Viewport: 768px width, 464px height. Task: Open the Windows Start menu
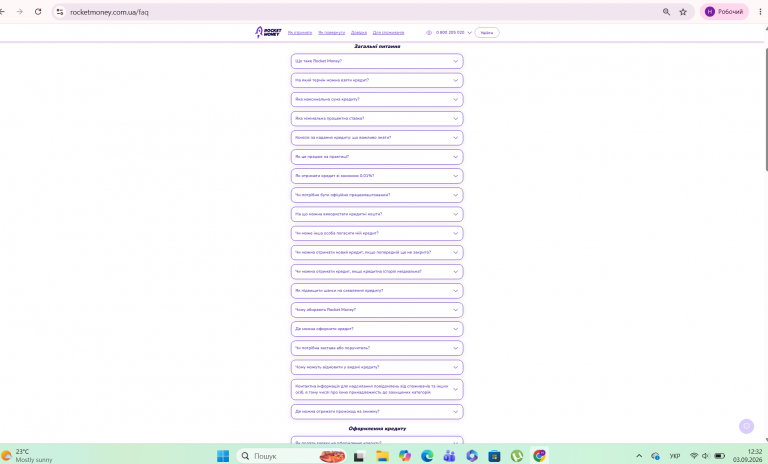[x=223, y=456]
